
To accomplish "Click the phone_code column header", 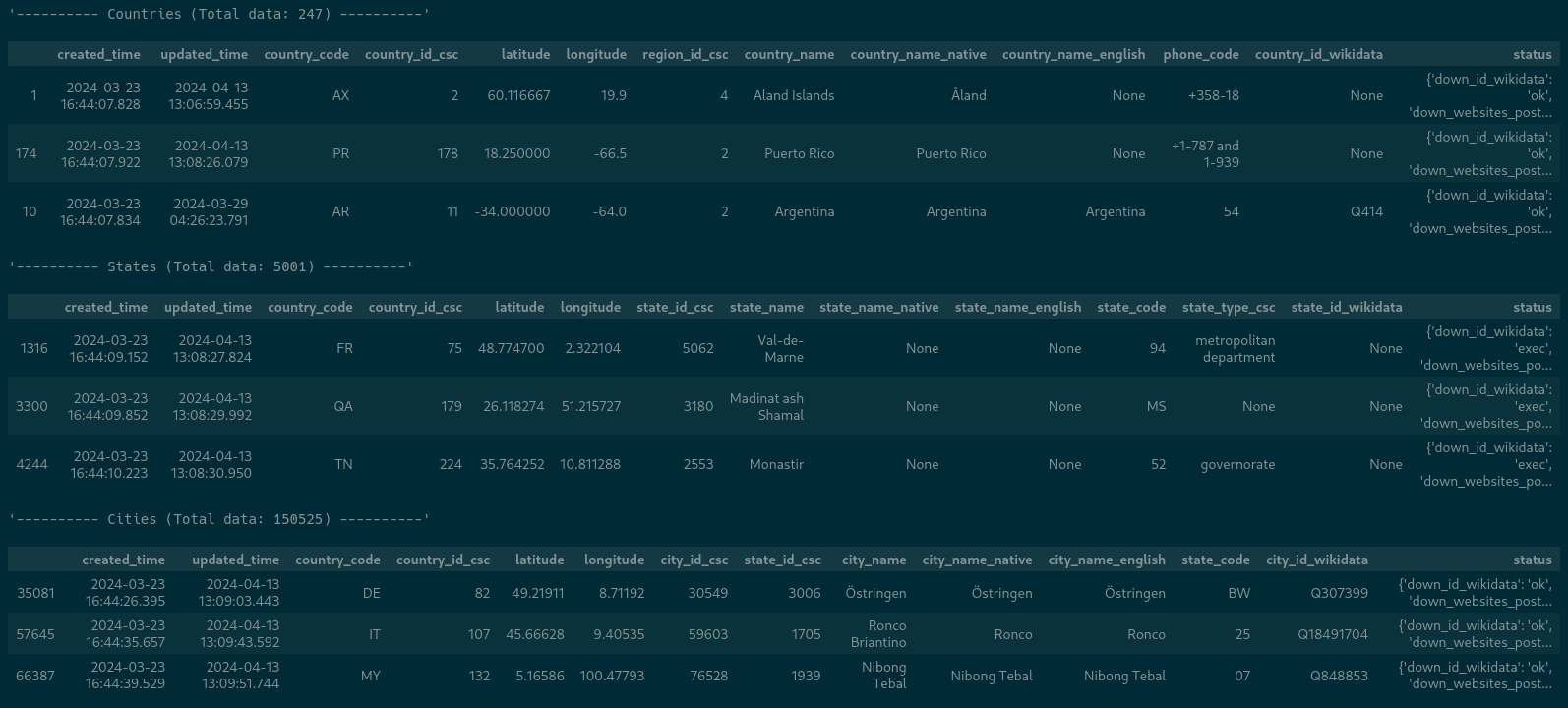I will coord(1200,54).
